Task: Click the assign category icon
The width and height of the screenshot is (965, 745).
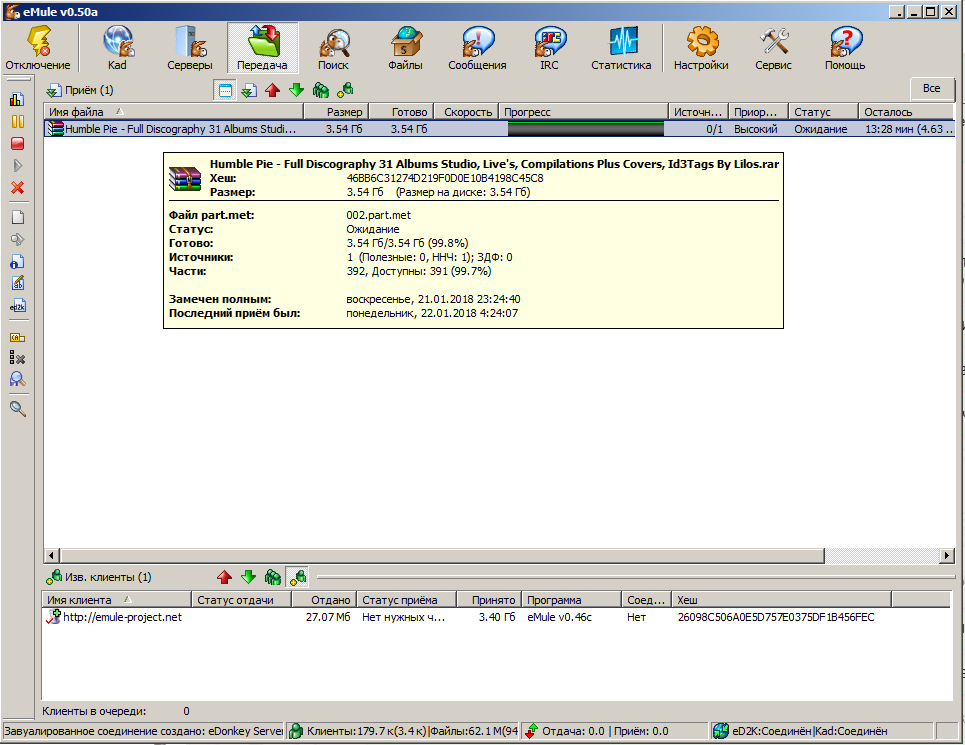Action: click(17, 337)
